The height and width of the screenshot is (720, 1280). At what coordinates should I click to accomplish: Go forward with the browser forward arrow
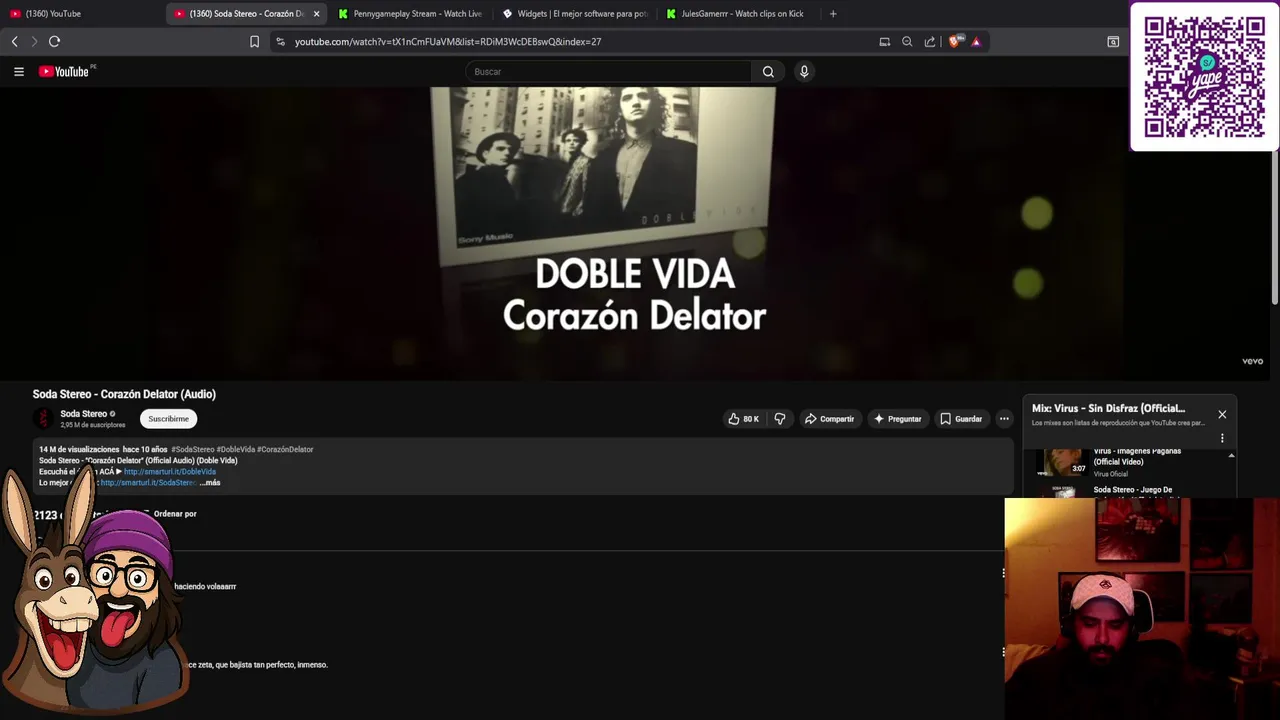click(34, 41)
